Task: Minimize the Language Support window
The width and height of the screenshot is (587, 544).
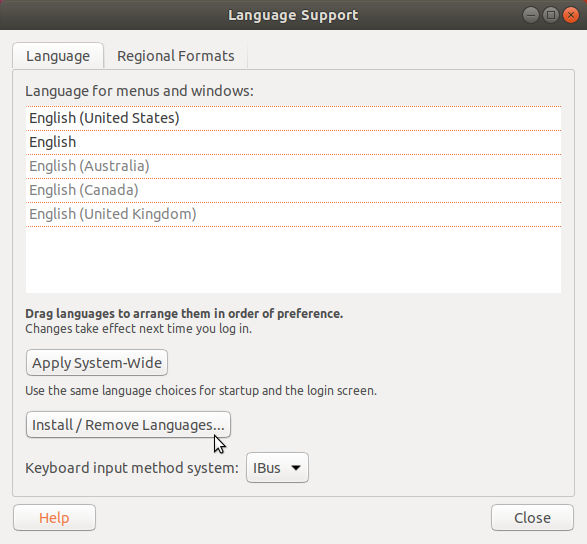Action: click(530, 15)
